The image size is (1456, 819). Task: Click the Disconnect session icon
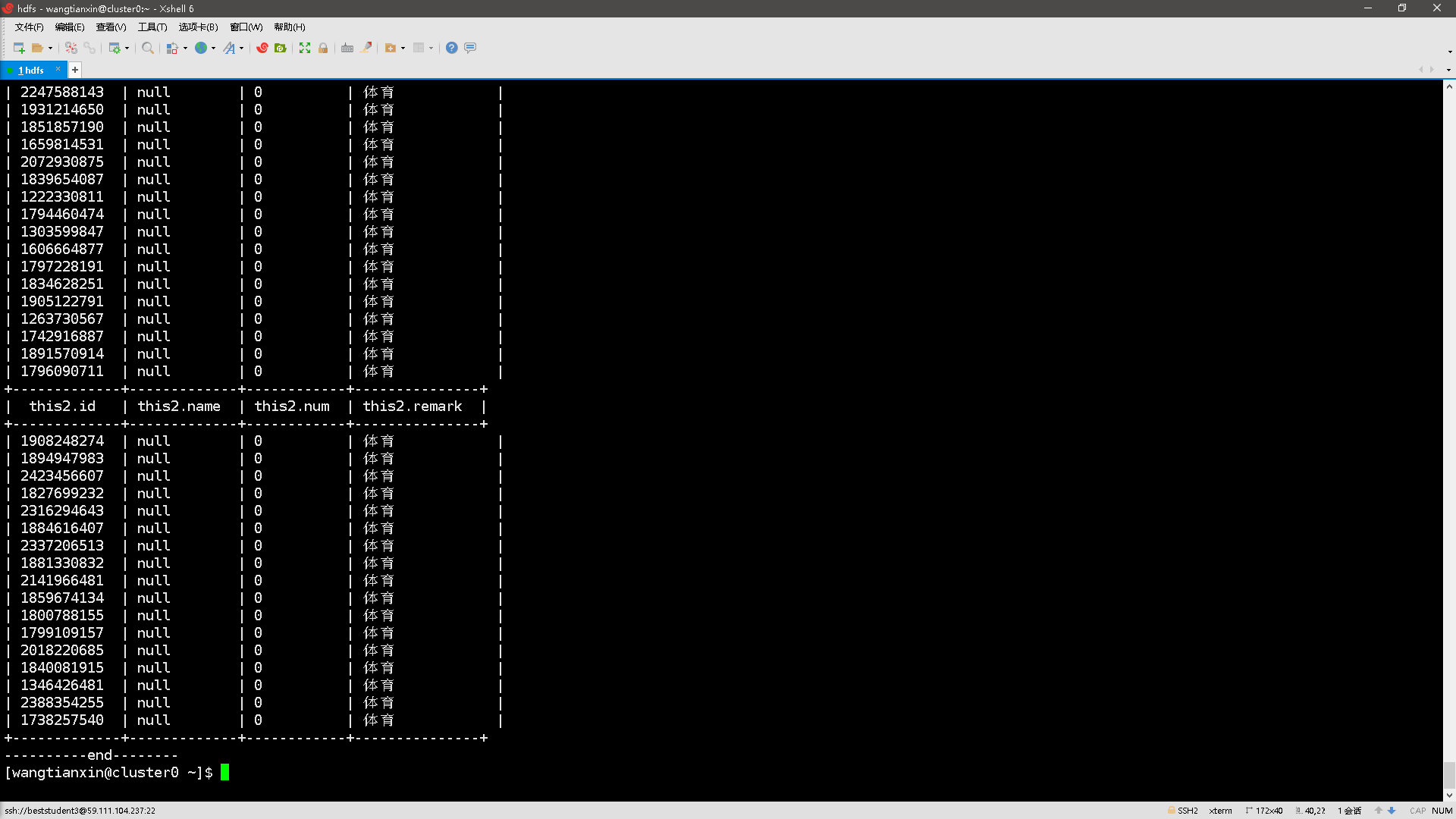point(71,48)
